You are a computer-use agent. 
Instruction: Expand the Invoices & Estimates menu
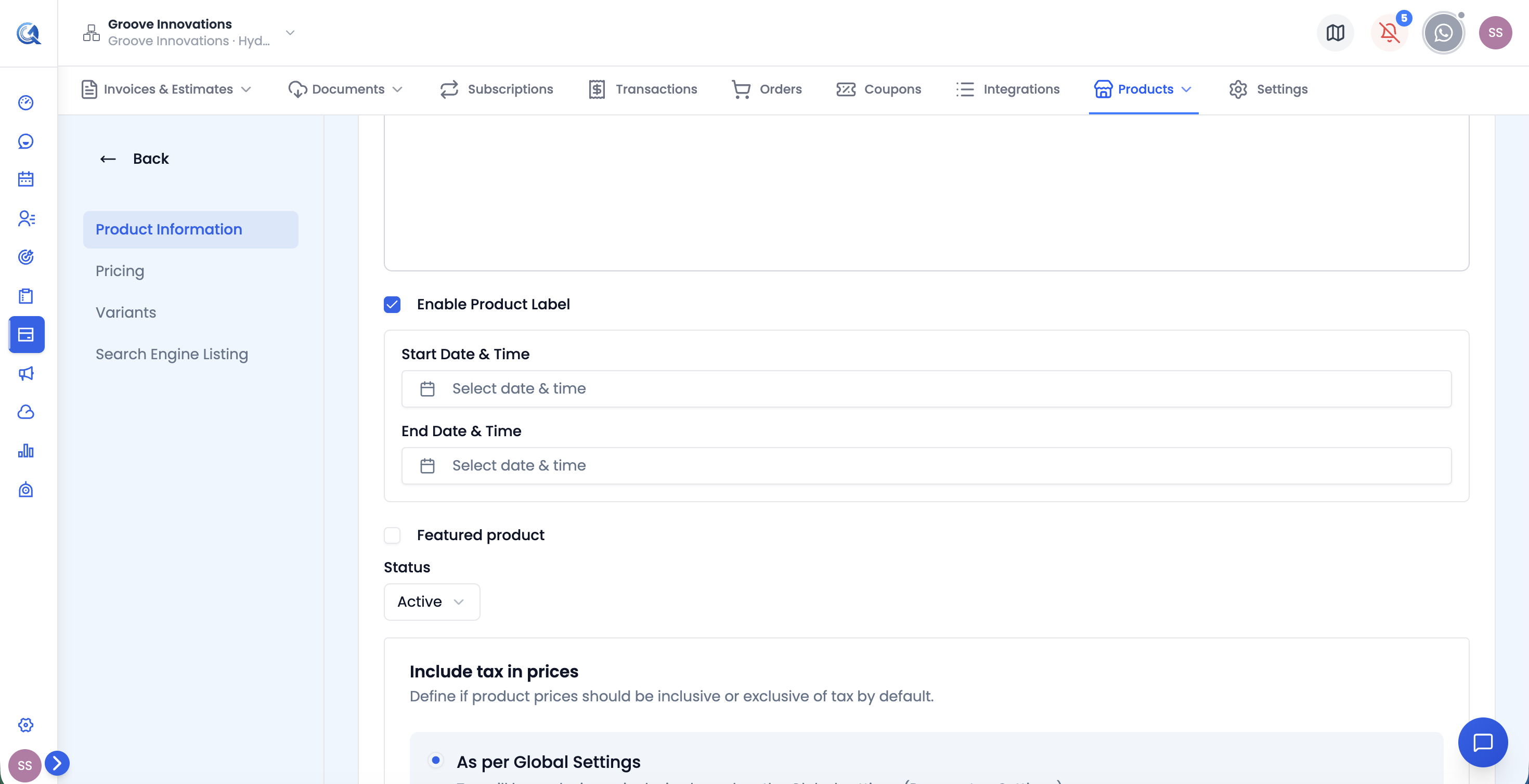point(166,89)
